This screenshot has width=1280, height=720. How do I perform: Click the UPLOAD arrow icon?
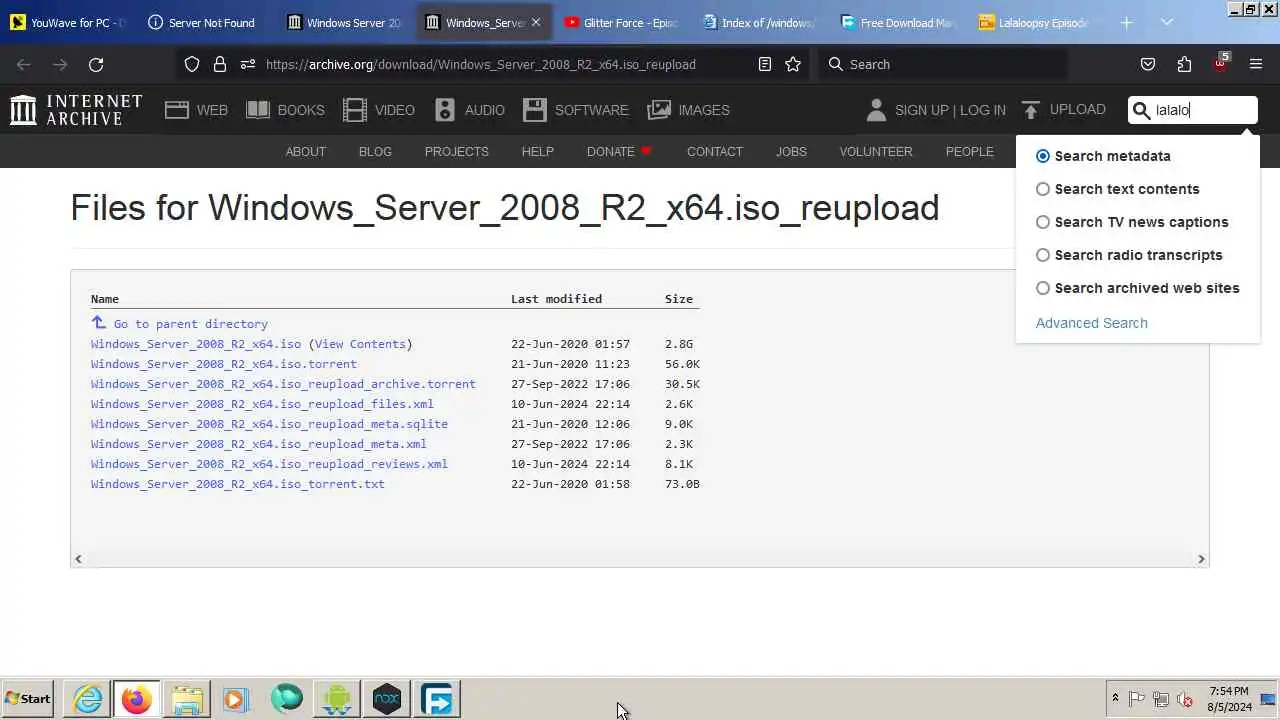1031,110
